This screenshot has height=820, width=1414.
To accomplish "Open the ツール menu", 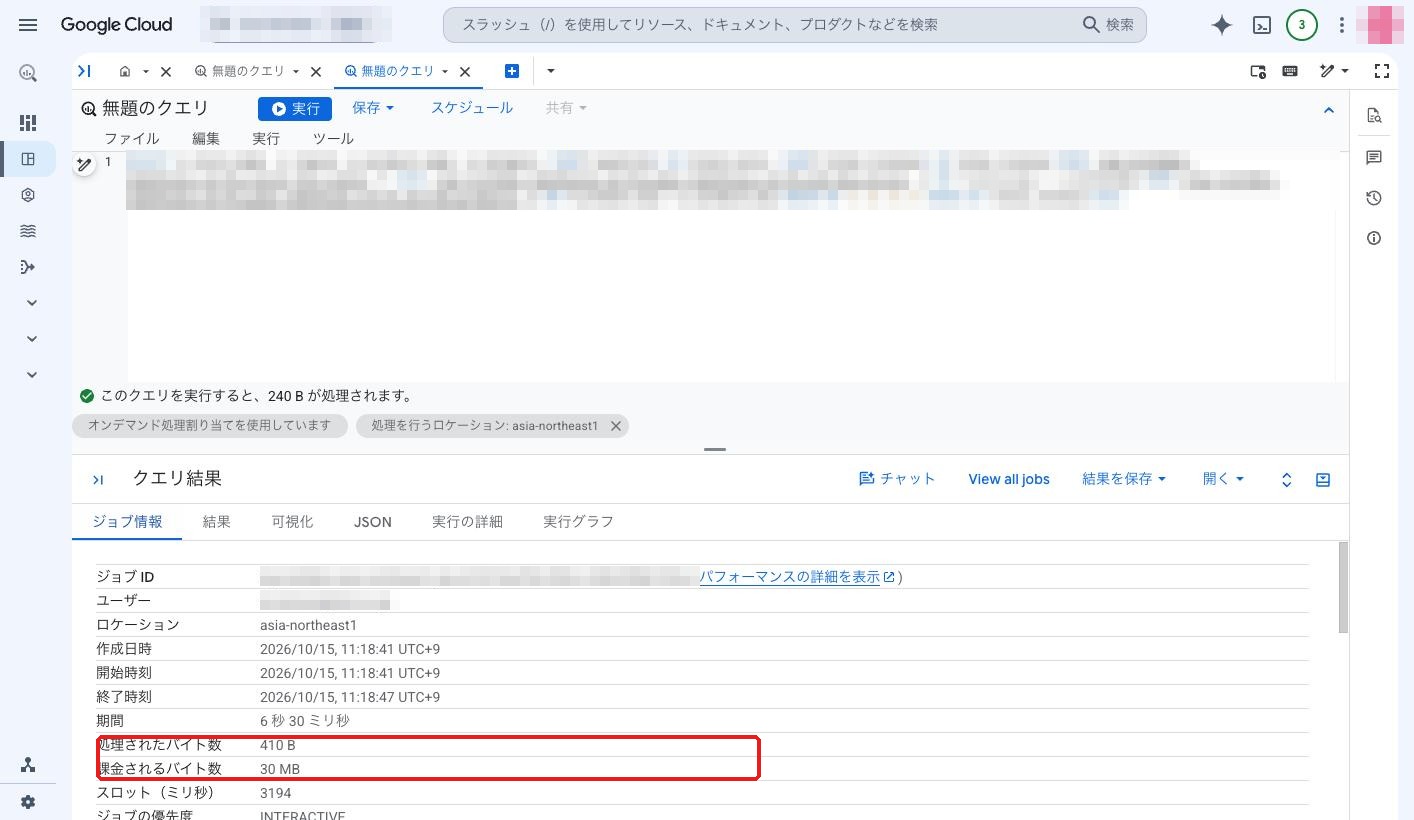I will pos(333,139).
